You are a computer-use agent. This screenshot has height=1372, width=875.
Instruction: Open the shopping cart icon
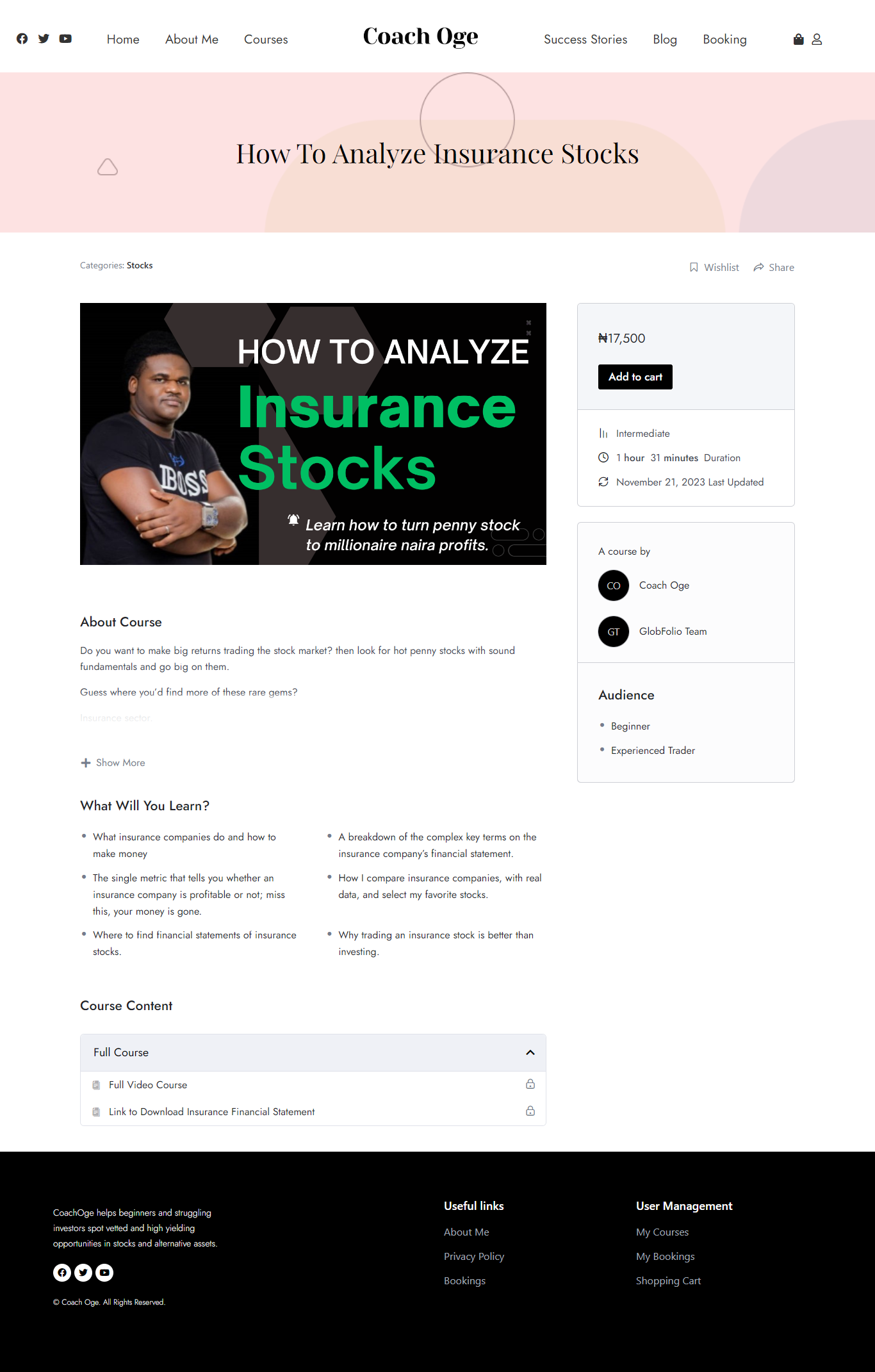pyautogui.click(x=797, y=38)
